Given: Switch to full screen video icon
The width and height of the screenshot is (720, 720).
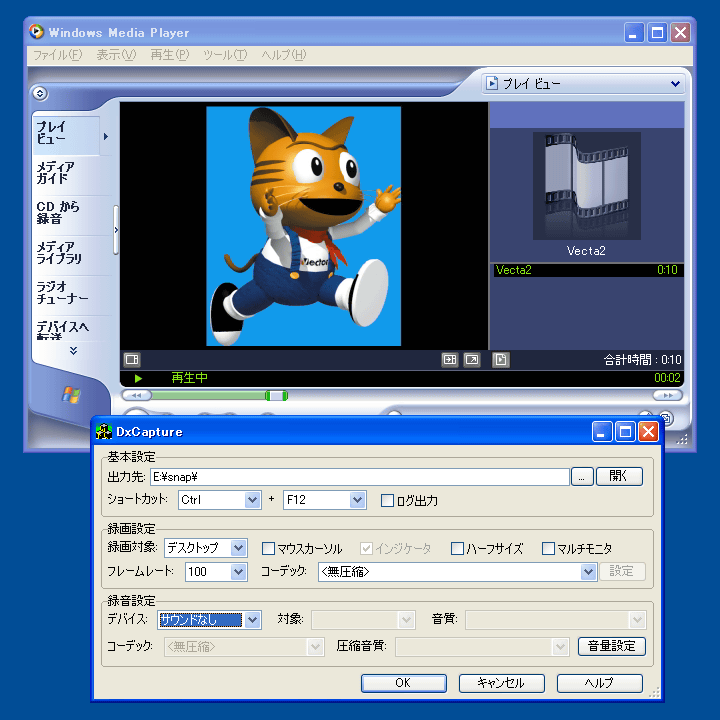Looking at the screenshot, I should [x=472, y=360].
